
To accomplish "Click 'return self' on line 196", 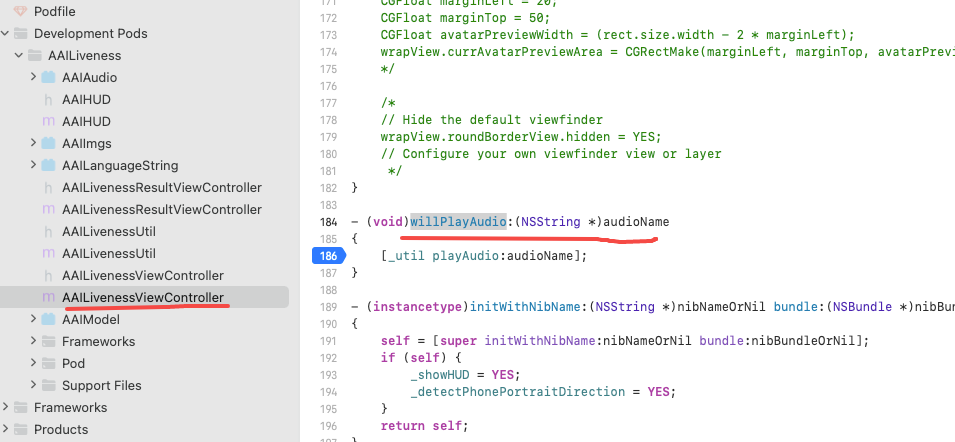I will point(425,426).
